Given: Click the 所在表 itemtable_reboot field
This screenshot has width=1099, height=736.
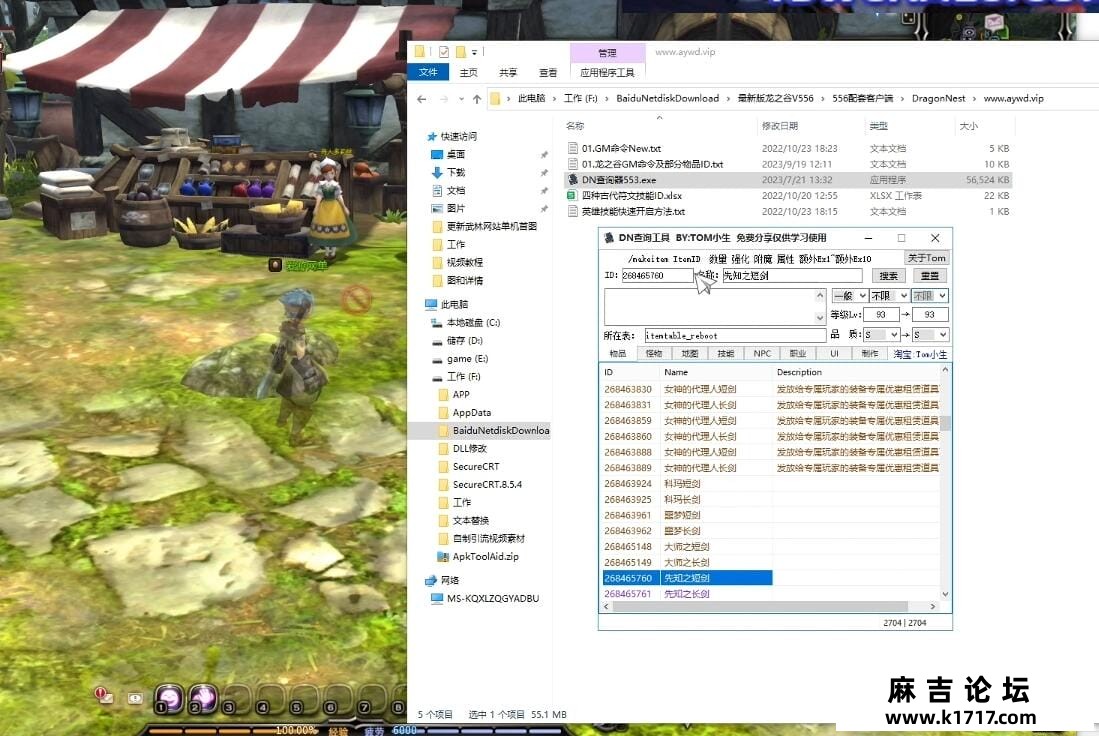Looking at the screenshot, I should coord(733,336).
